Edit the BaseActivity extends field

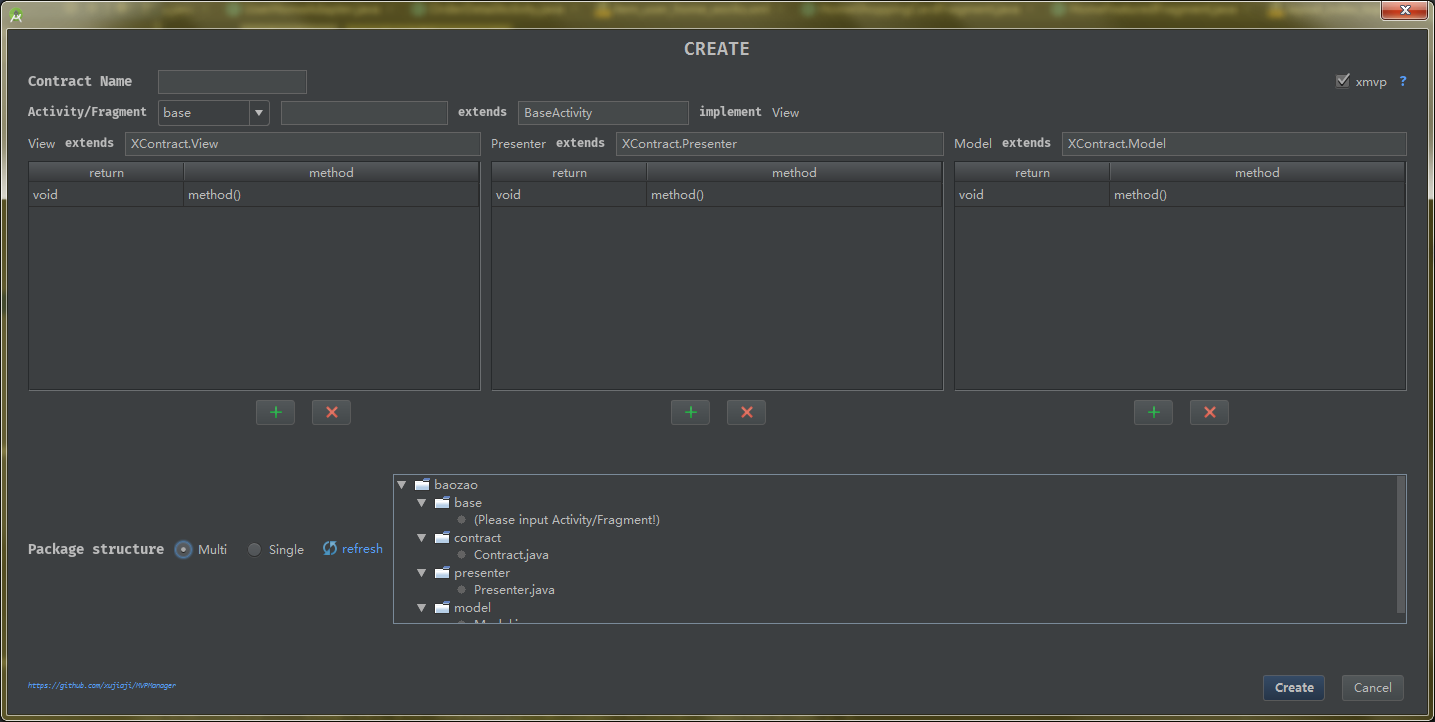tap(603, 113)
